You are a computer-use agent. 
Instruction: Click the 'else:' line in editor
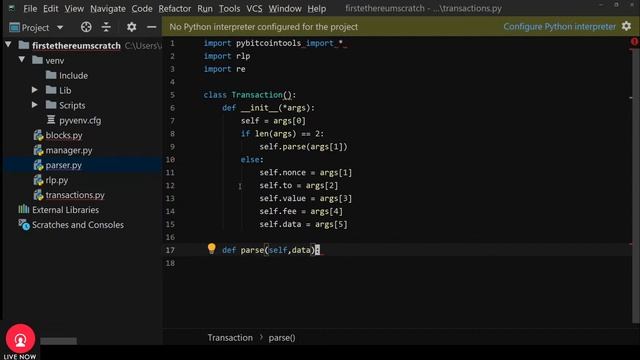[252, 160]
